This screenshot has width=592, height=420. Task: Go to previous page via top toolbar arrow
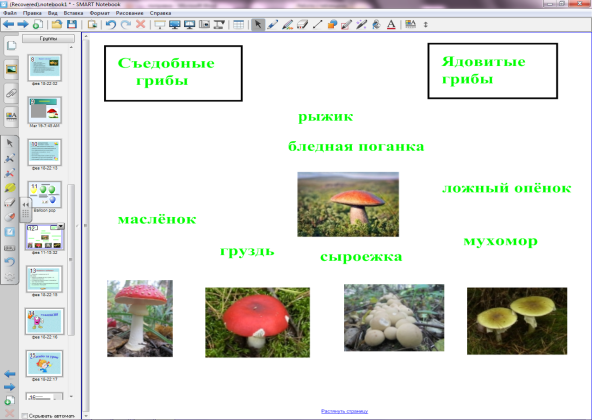[x=8, y=25]
